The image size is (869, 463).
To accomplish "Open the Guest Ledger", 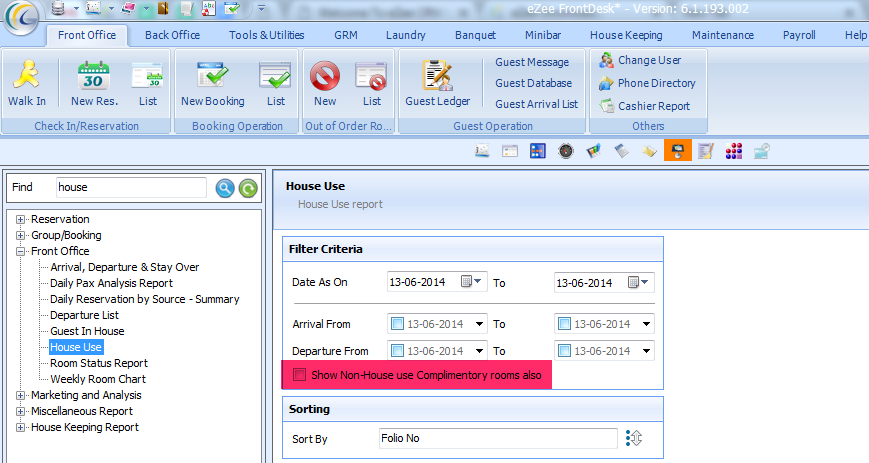I will pyautogui.click(x=437, y=76).
